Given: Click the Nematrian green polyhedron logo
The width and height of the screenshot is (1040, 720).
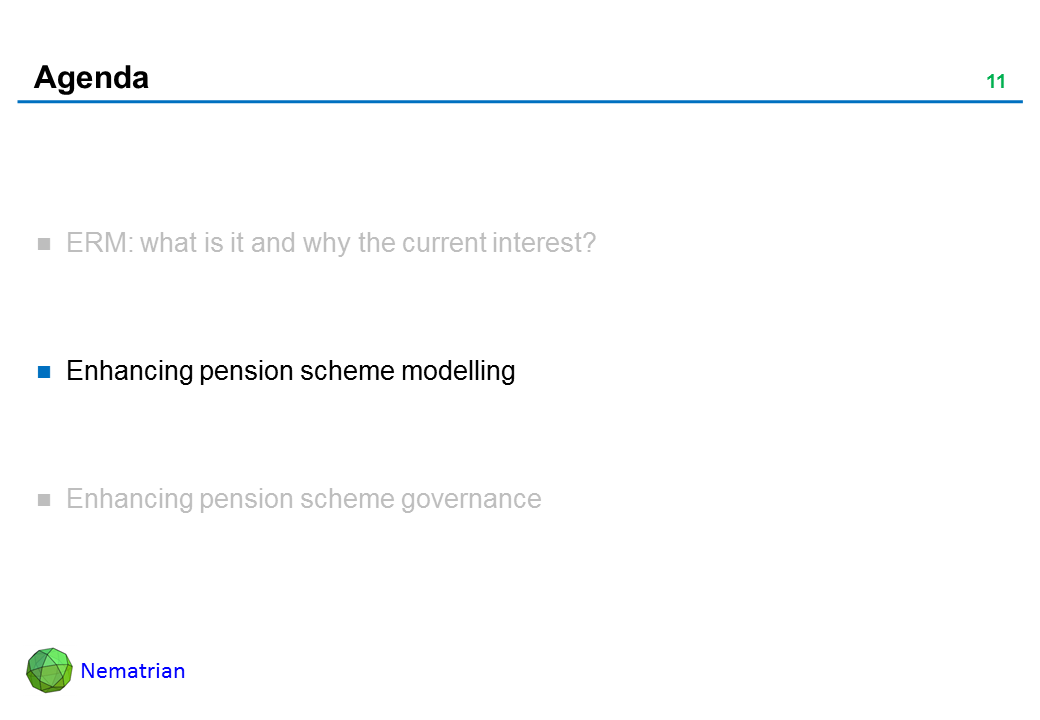Looking at the screenshot, I should coord(49,670).
